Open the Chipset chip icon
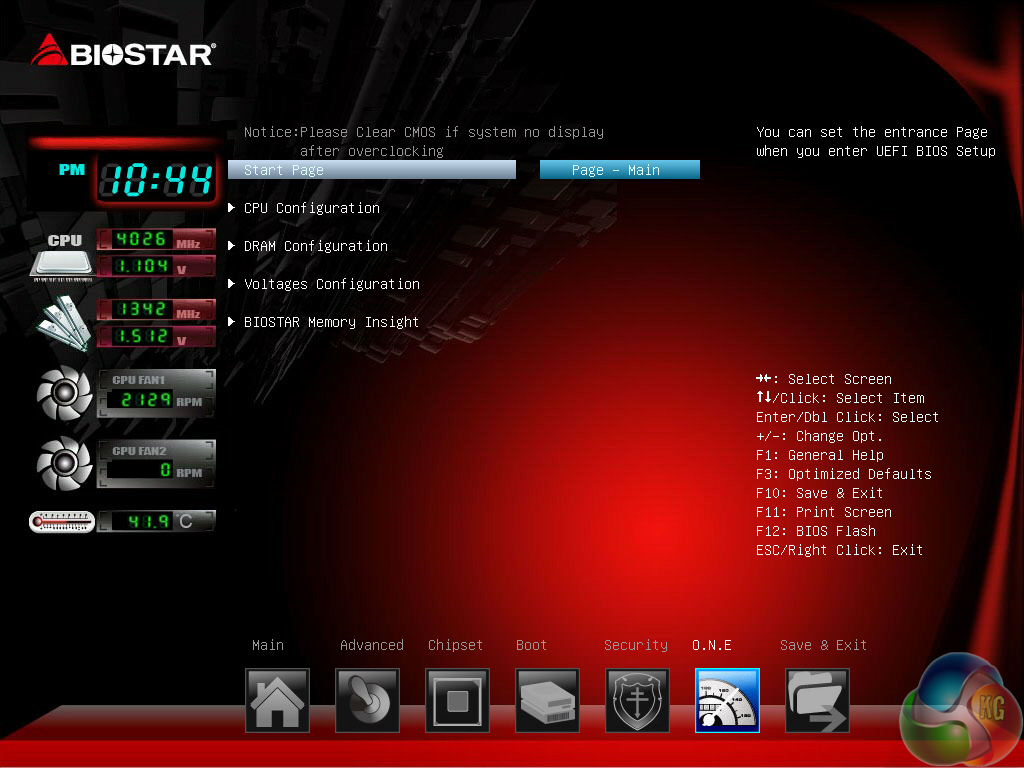This screenshot has height=768, width=1024. [457, 700]
